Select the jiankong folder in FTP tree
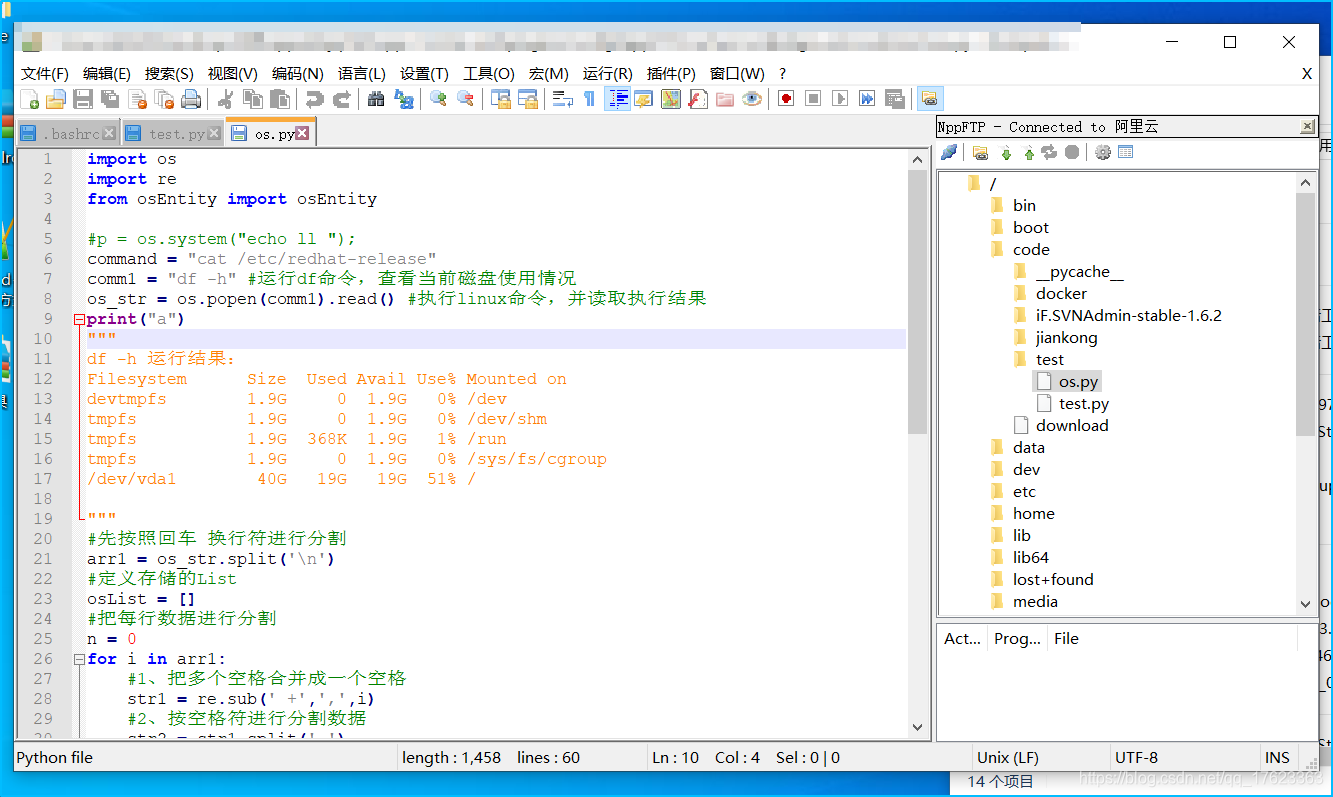 click(1066, 337)
